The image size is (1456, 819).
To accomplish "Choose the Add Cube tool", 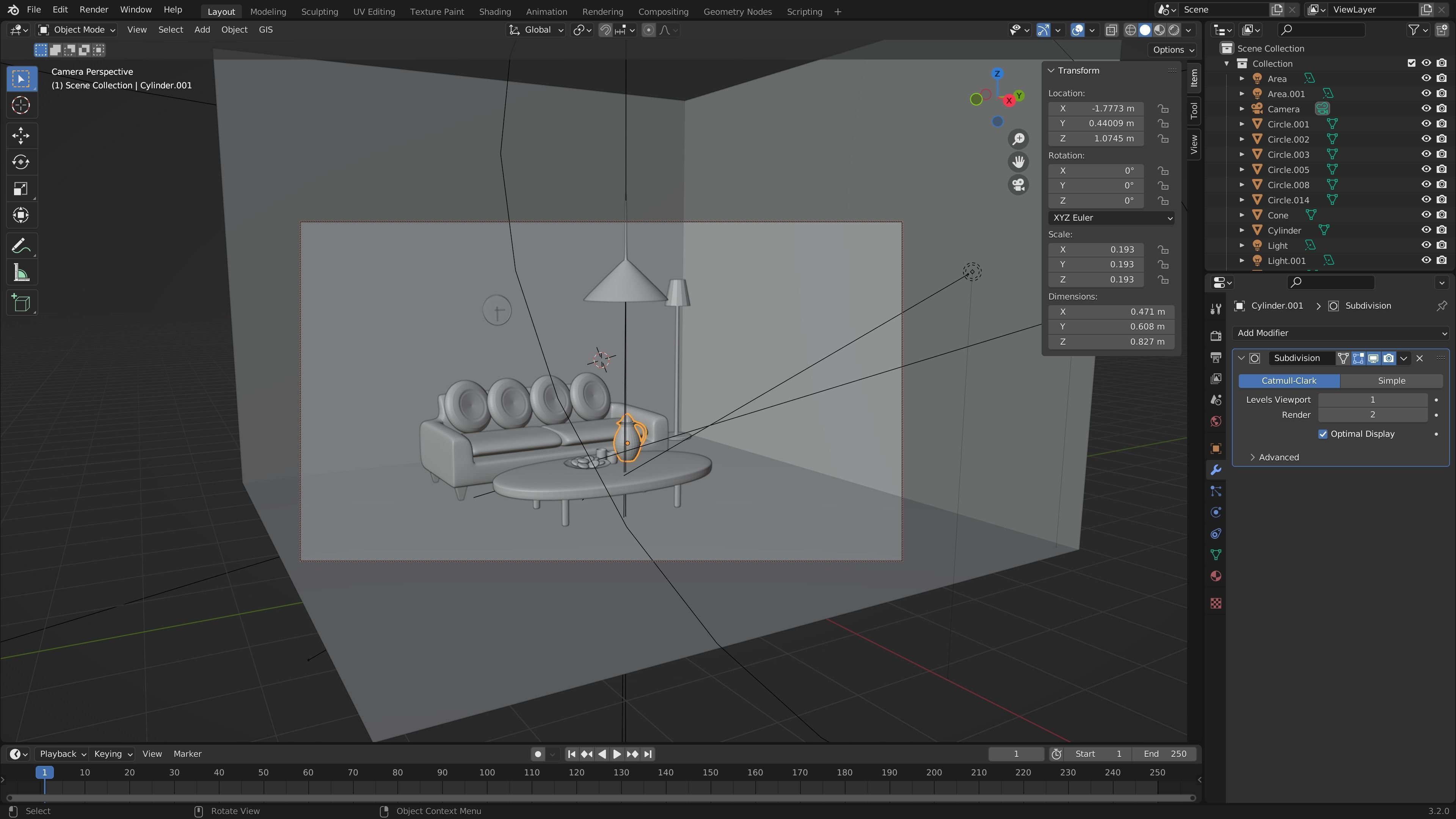I will pyautogui.click(x=21, y=303).
